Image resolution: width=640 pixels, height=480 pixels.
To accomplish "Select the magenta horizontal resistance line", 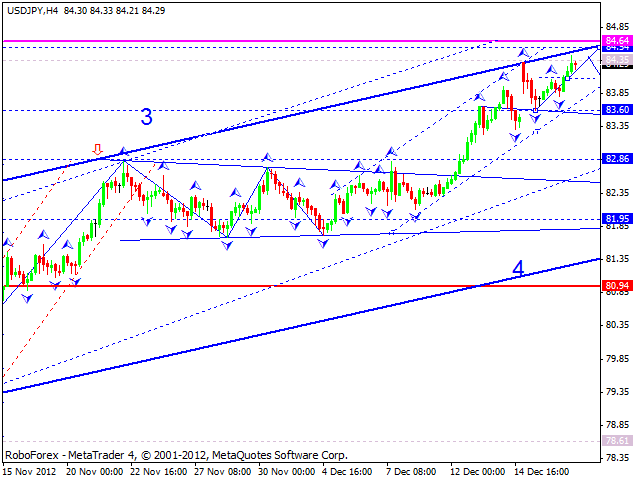I will coord(300,41).
